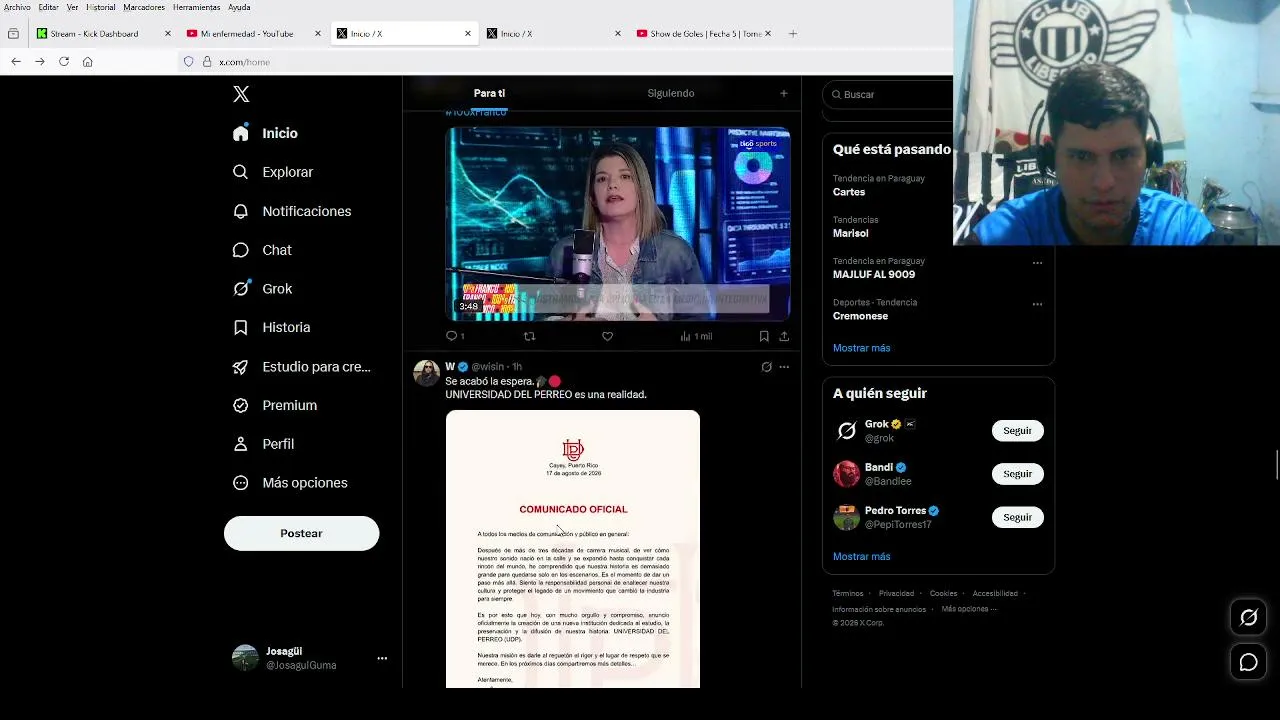Image resolution: width=1280 pixels, height=720 pixels.
Task: Open account menu dots beside Josagül
Action: (382, 658)
